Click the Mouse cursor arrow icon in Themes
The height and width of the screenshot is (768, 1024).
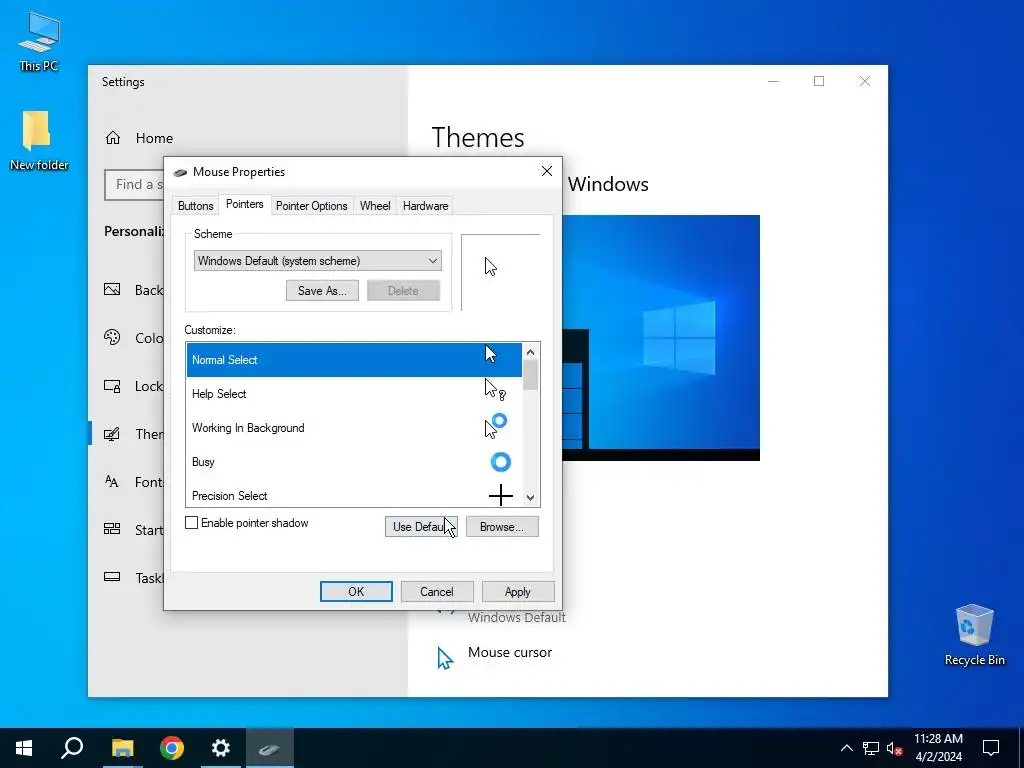[445, 658]
